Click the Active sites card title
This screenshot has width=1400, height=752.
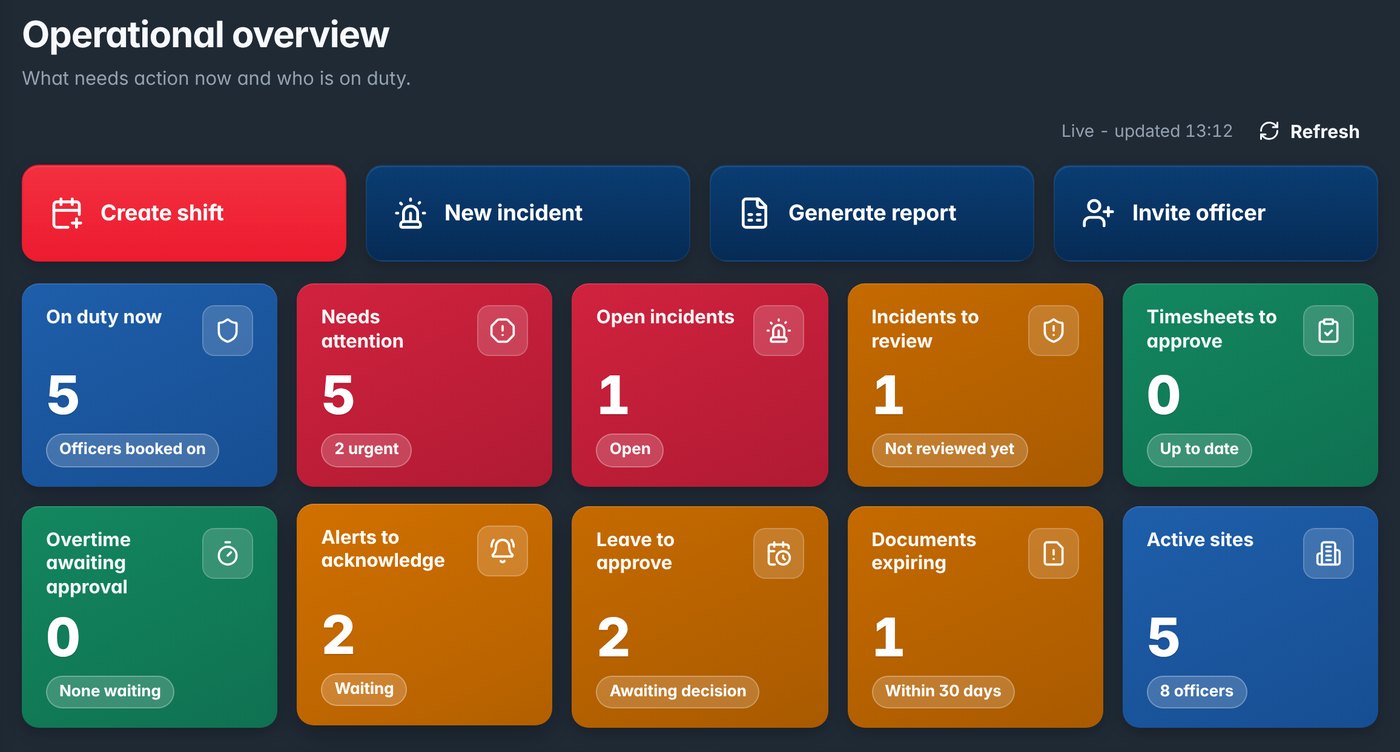coord(1200,539)
